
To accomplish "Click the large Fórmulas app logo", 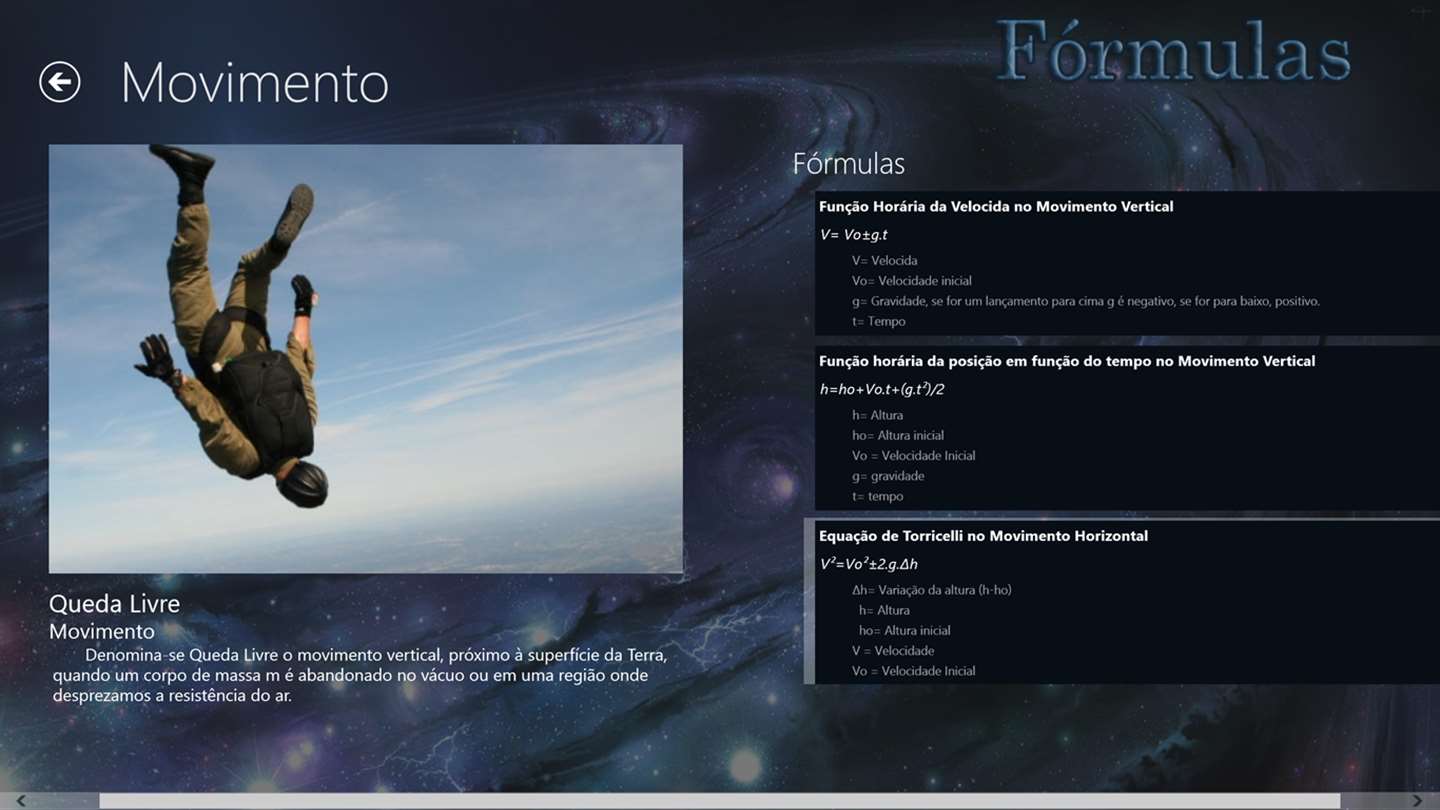I will tap(1173, 50).
